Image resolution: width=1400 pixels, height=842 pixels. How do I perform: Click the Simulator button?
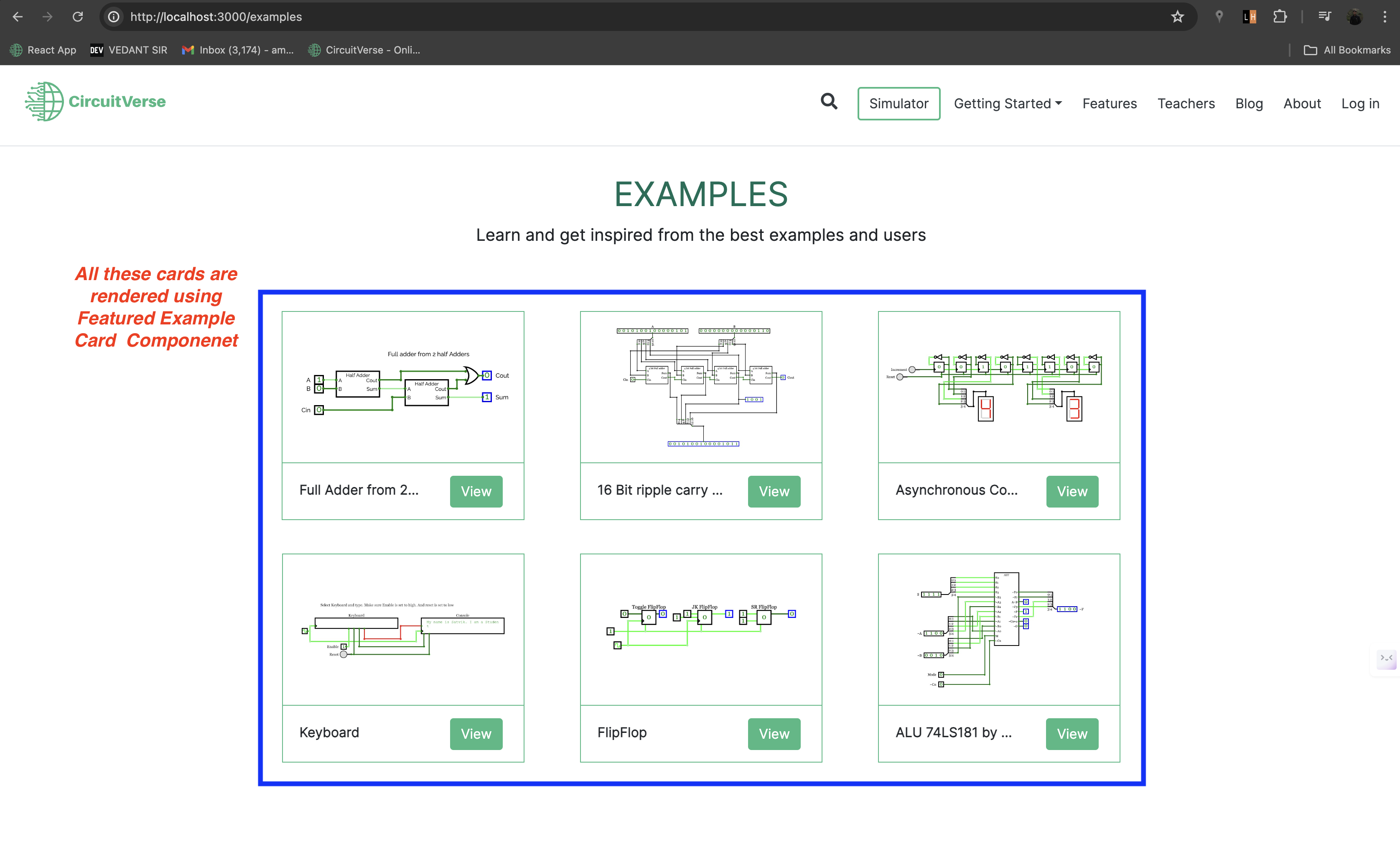[x=898, y=103]
